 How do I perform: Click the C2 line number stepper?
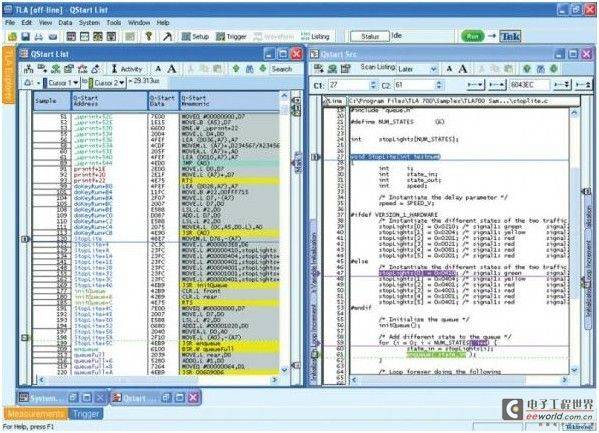439,85
